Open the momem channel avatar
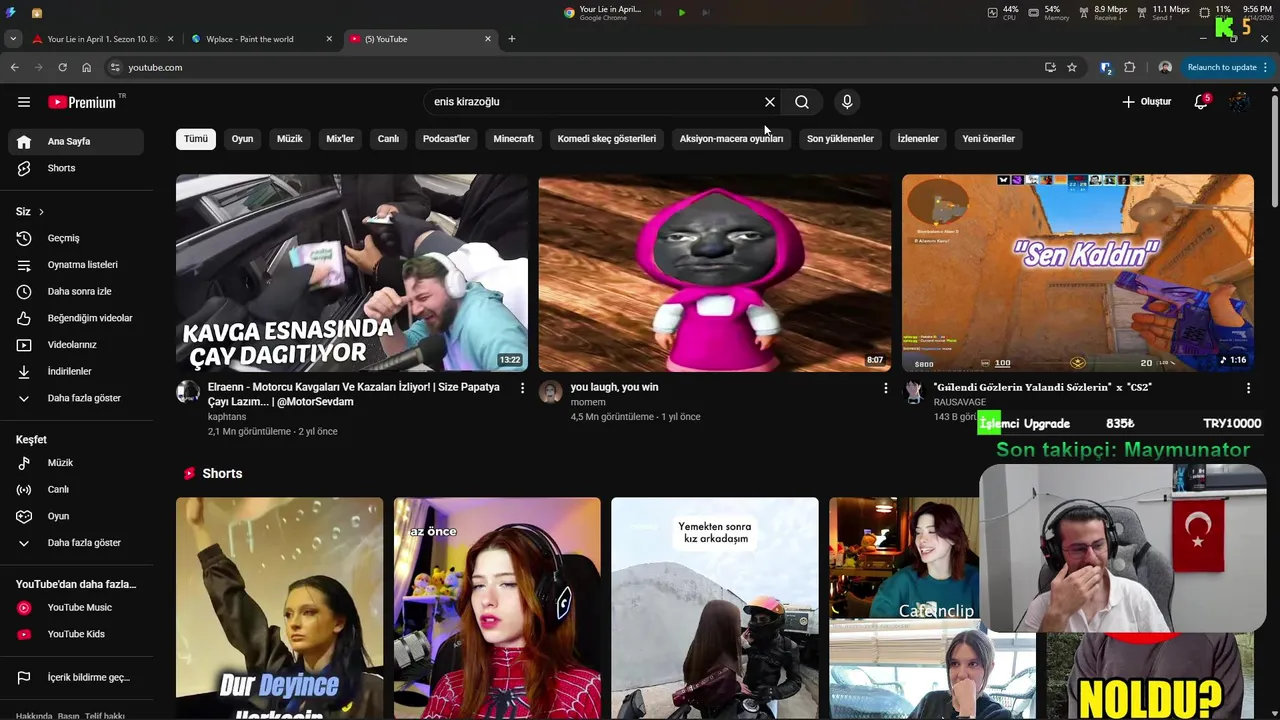 click(551, 392)
